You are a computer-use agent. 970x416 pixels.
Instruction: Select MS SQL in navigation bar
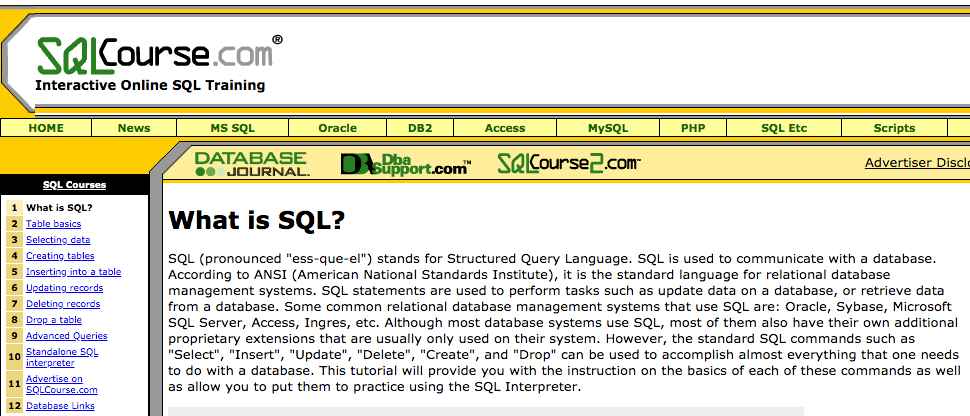[232, 128]
